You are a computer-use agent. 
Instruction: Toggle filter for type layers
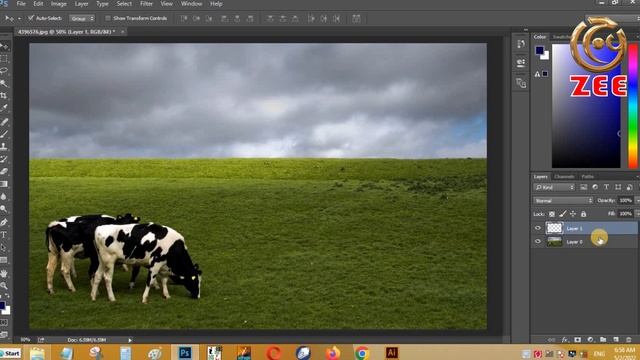(x=607, y=187)
